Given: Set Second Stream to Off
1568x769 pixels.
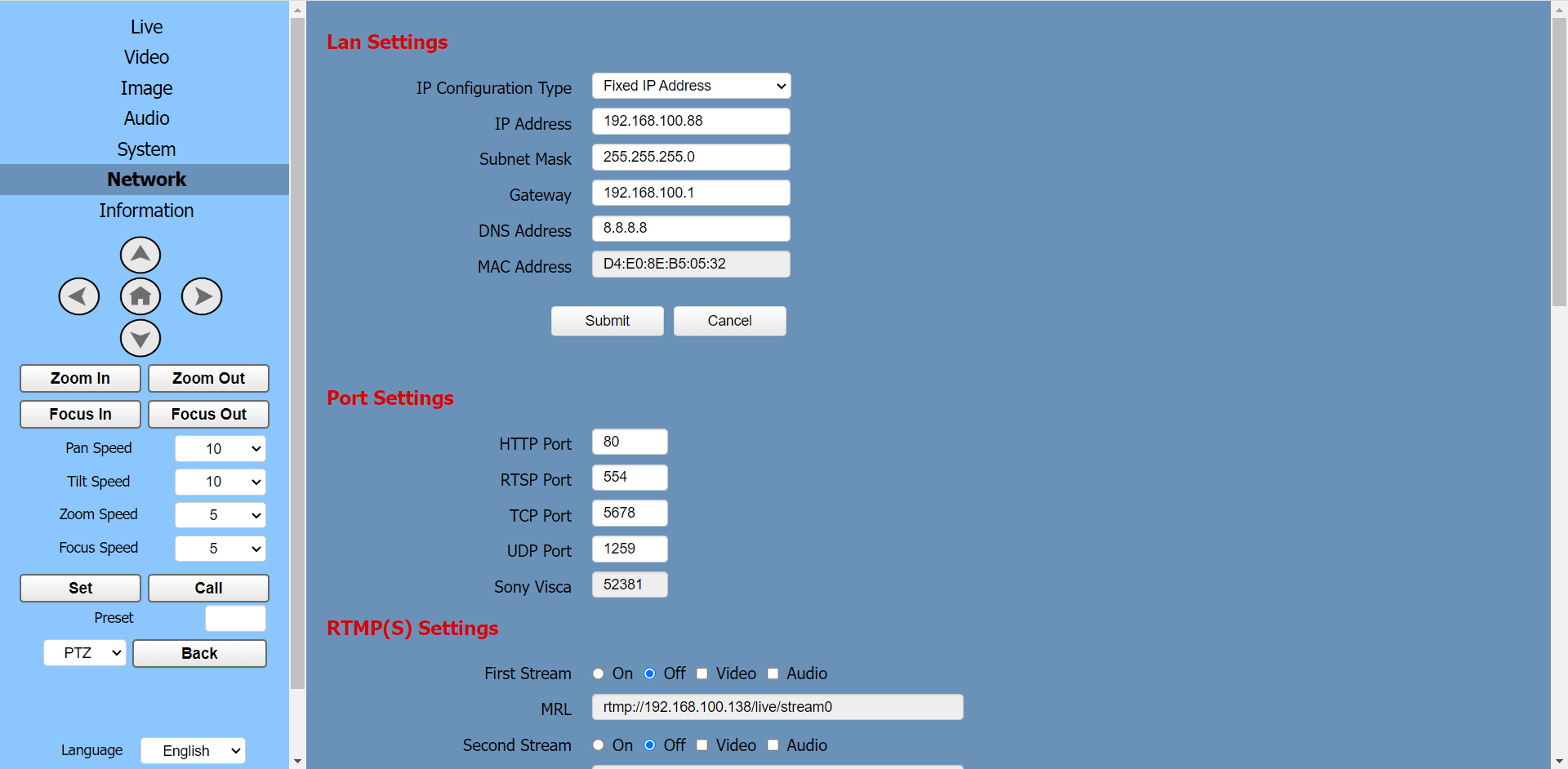Looking at the screenshot, I should pyautogui.click(x=650, y=745).
